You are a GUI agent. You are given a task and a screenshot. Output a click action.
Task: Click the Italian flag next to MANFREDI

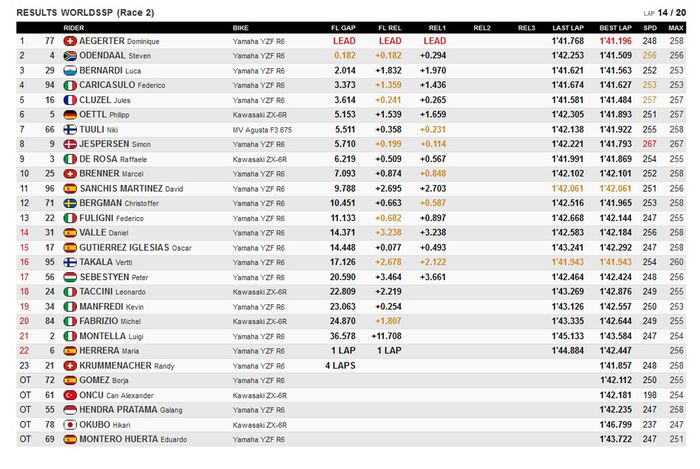point(70,307)
